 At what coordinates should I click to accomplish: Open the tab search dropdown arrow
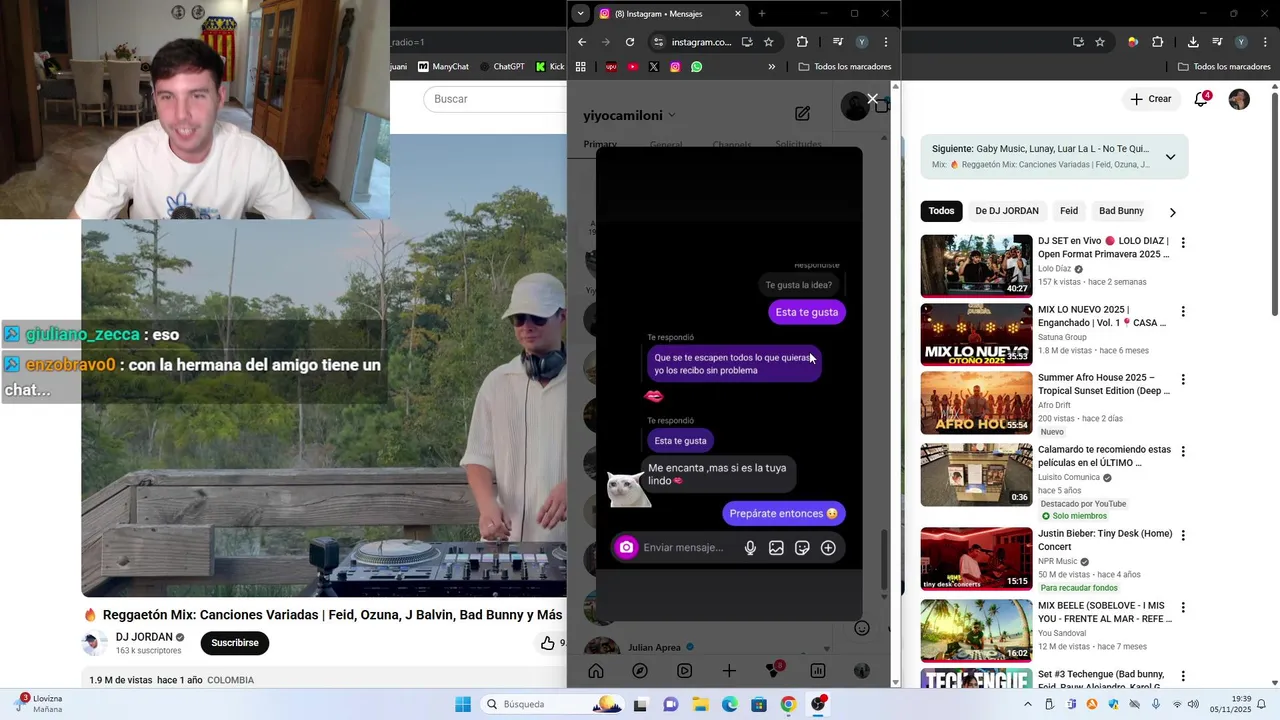pos(581,14)
